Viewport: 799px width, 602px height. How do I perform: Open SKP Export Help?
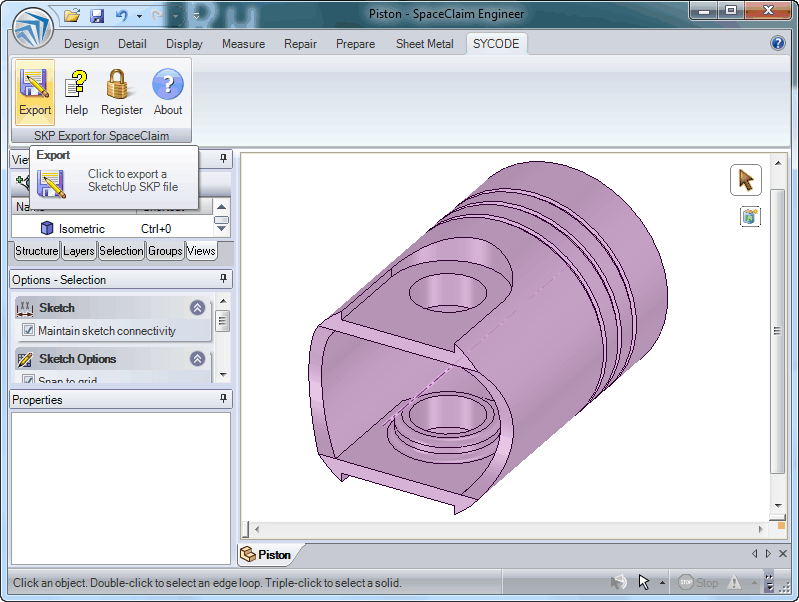pos(76,92)
